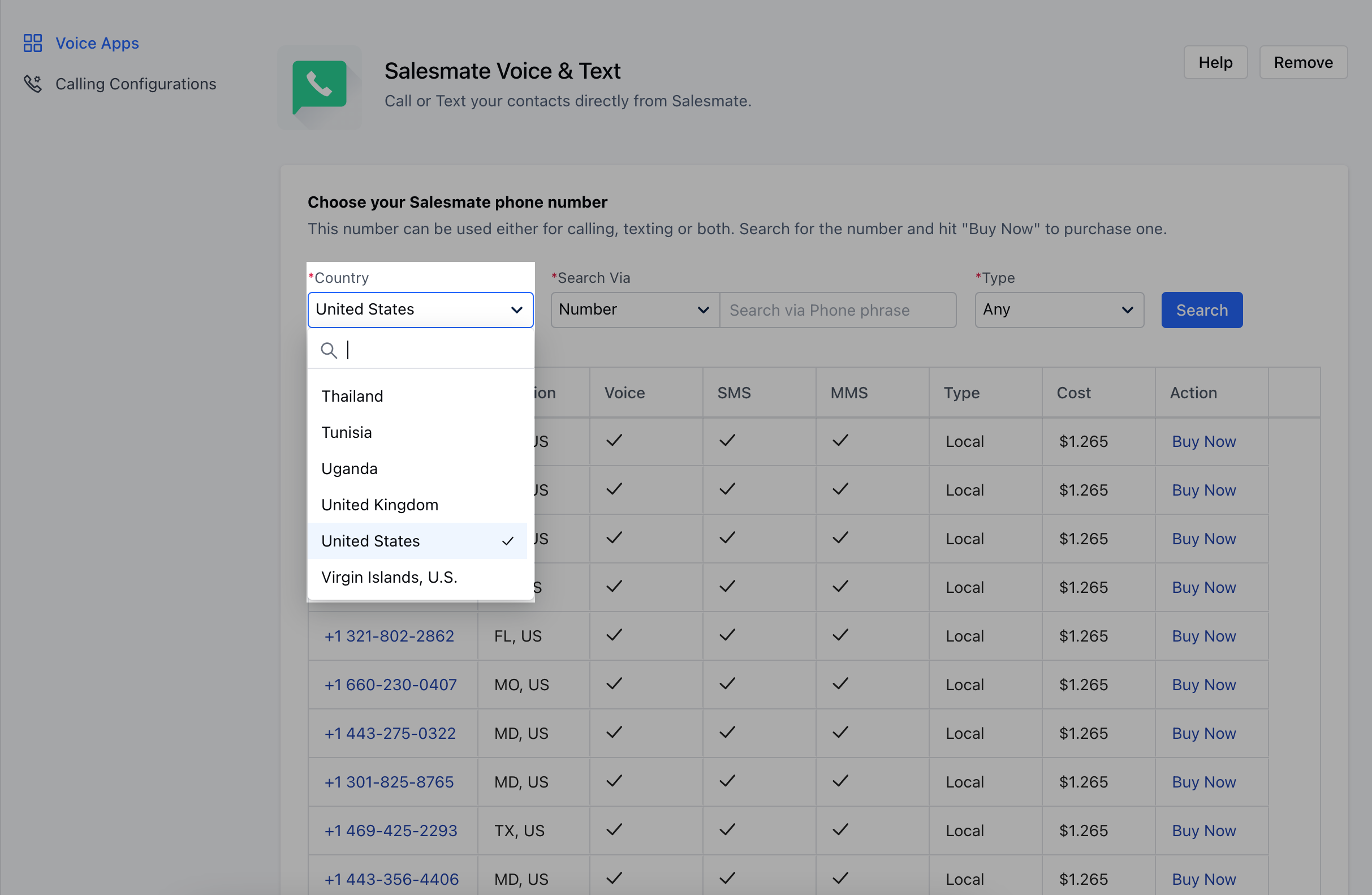Click the Voice Apps grid icon
The image size is (1372, 895).
(x=32, y=43)
